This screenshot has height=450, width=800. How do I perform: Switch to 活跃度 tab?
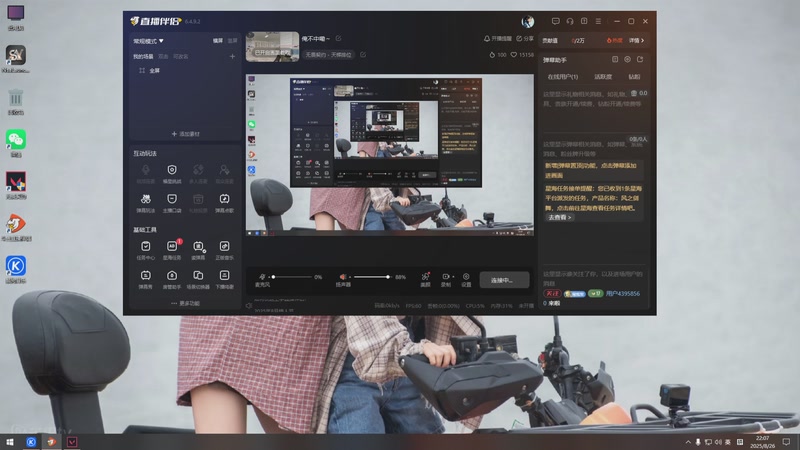[x=603, y=77]
